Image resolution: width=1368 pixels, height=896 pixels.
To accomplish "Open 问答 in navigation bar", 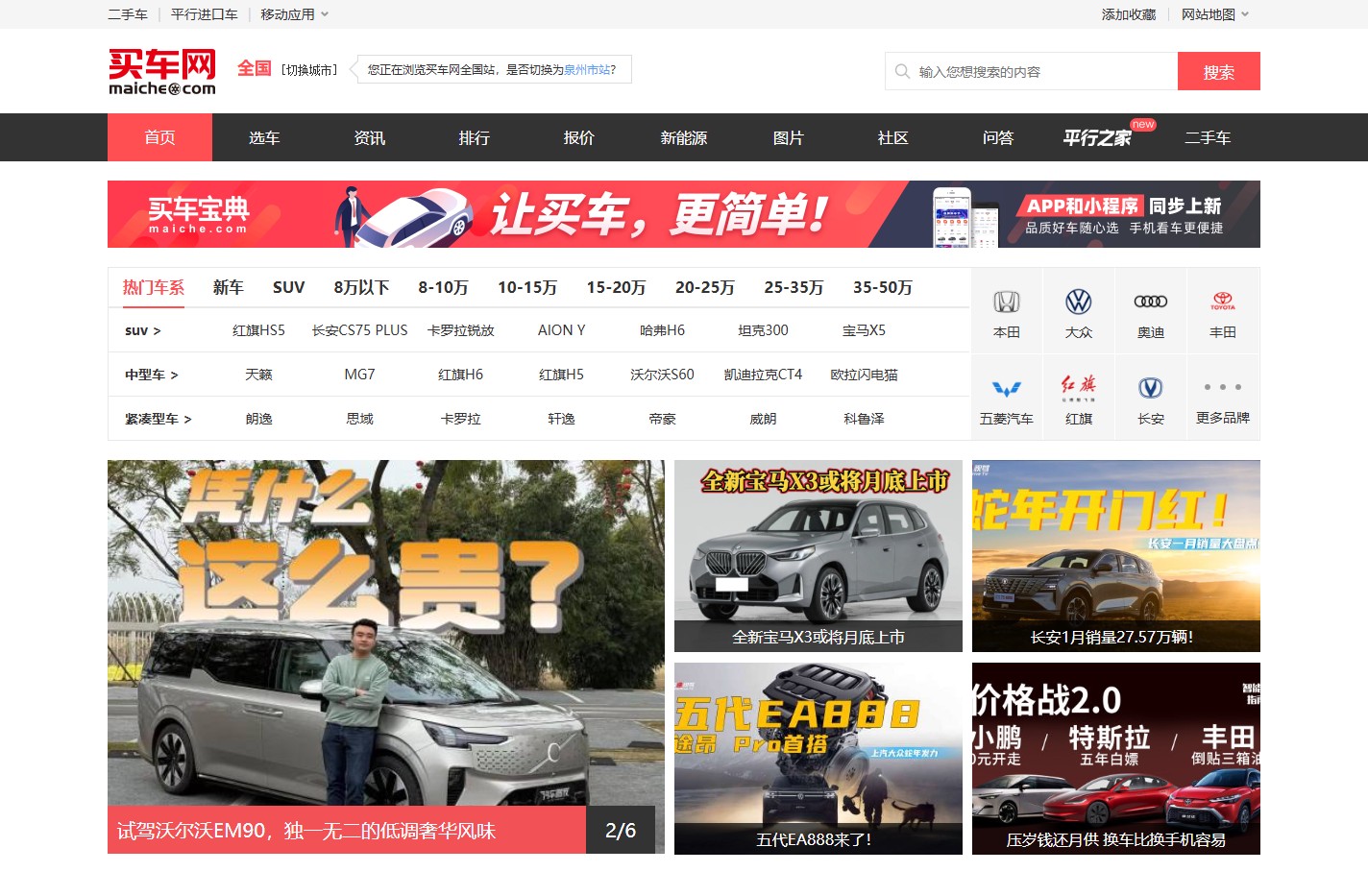I will point(997,137).
